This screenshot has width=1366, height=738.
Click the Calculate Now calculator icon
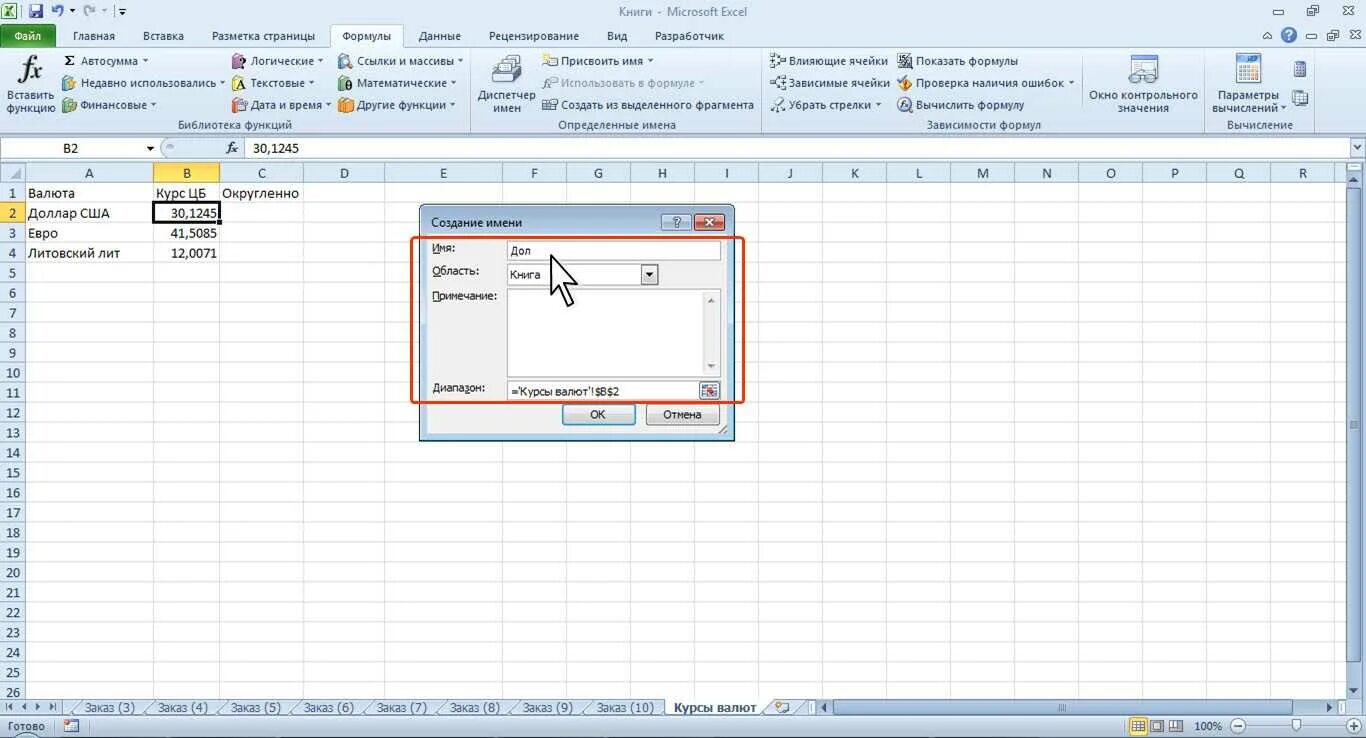(1300, 70)
